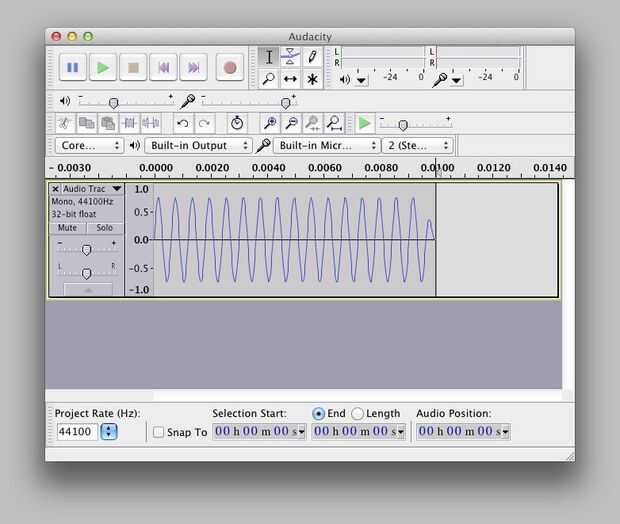Click the output volume slider thumb
Screen dimensions: 620x524
pyautogui.click(x=113, y=103)
